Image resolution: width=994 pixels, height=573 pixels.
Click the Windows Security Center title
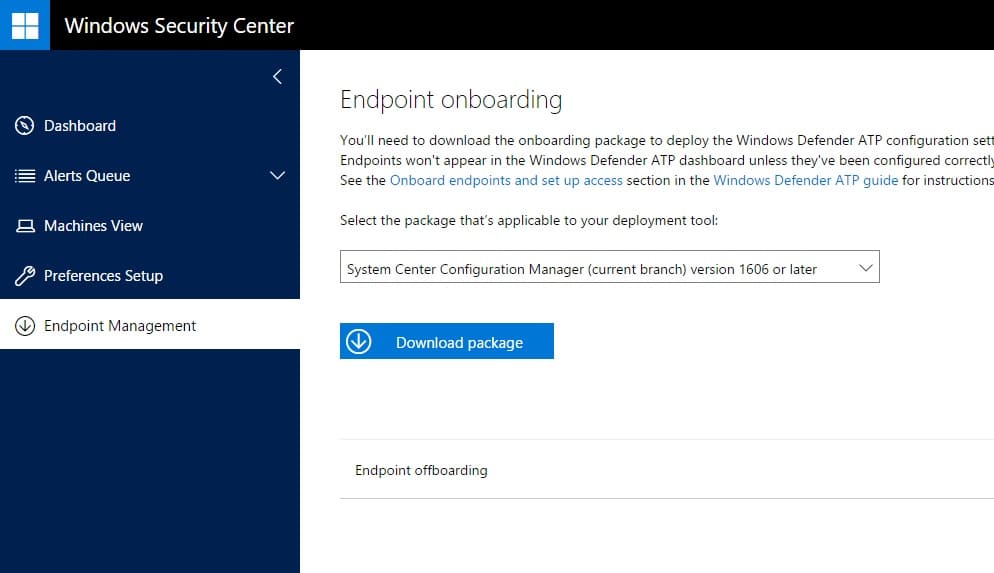coord(179,25)
